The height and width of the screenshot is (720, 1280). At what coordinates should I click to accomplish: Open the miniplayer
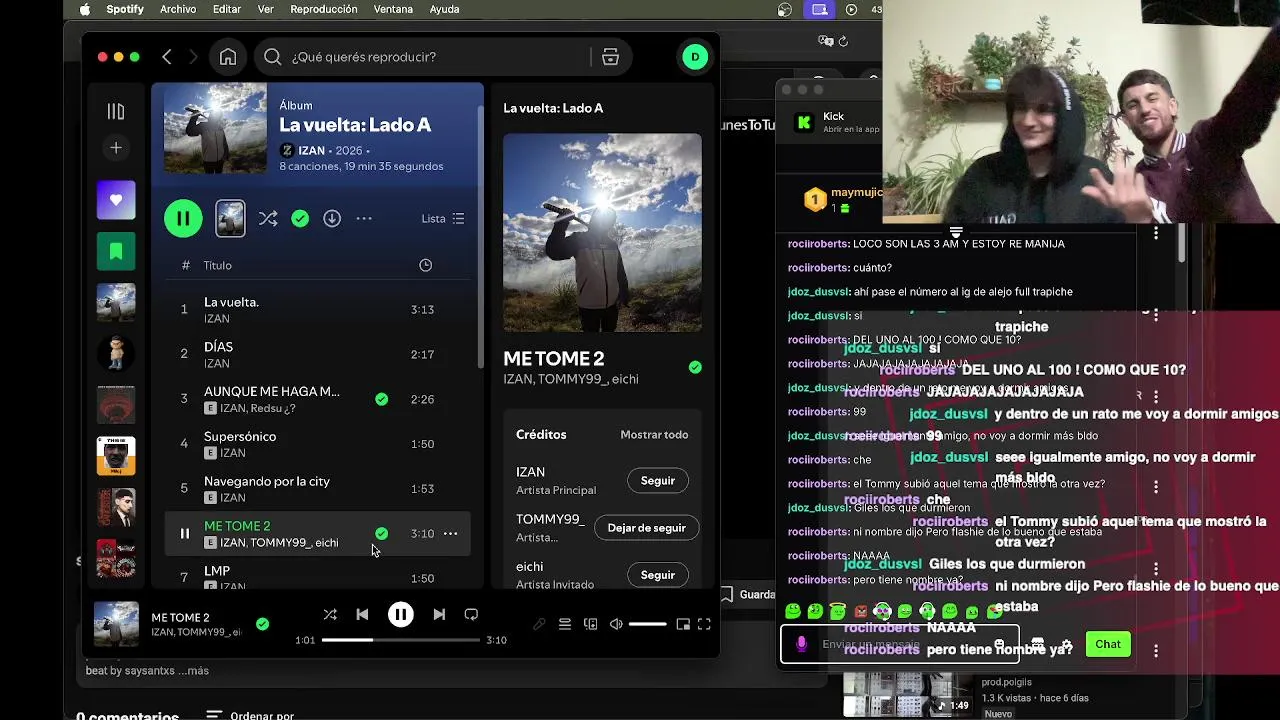click(x=683, y=624)
